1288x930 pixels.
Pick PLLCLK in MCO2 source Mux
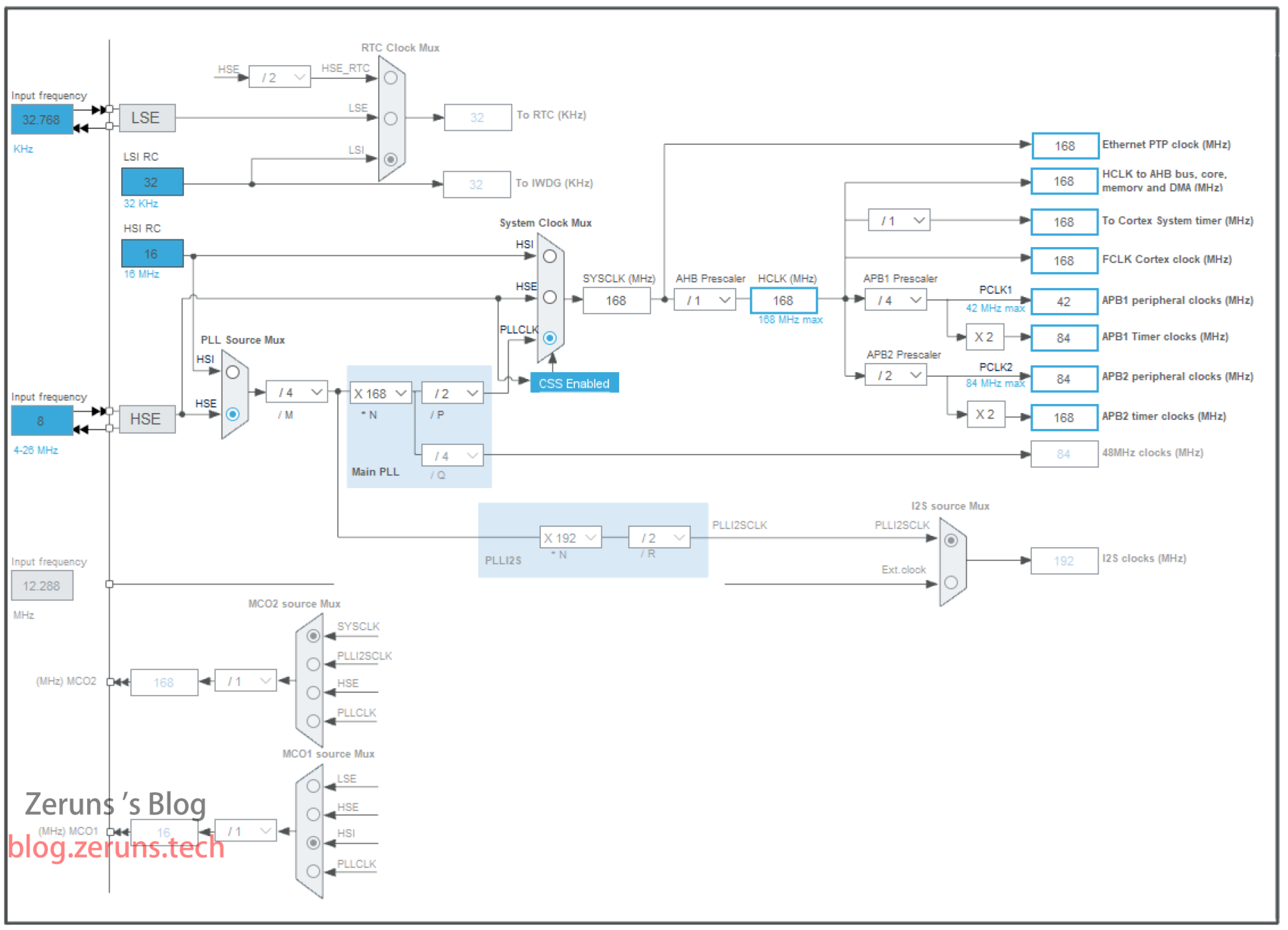pyautogui.click(x=314, y=721)
